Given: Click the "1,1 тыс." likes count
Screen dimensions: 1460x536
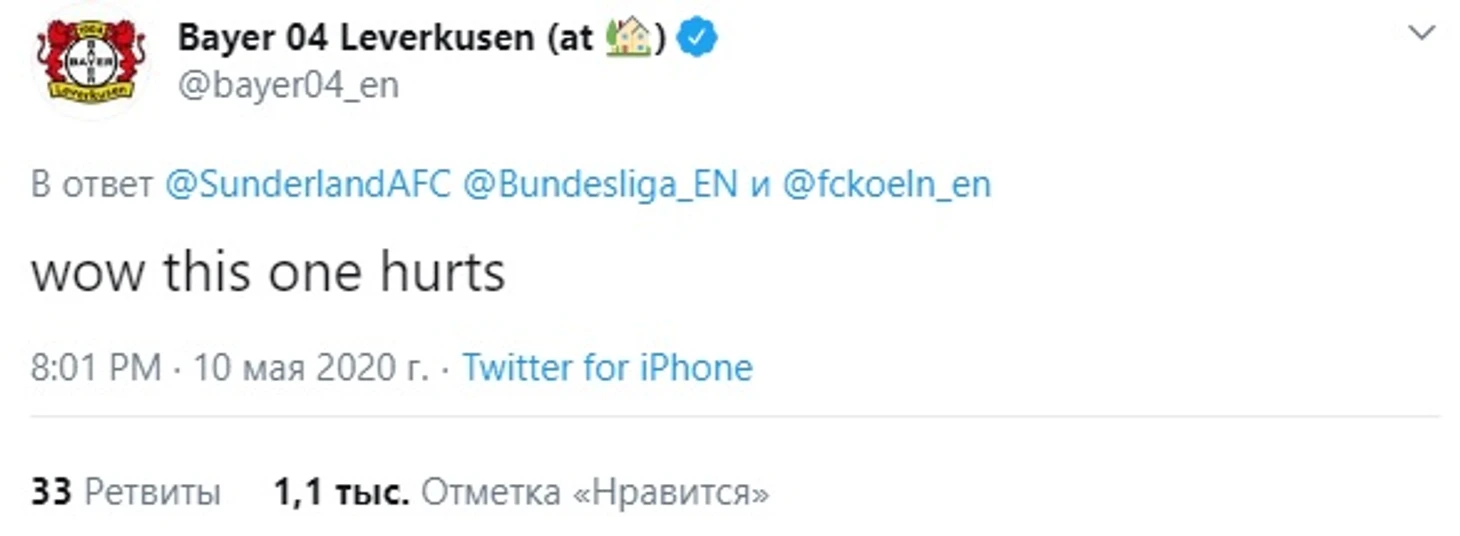Looking at the screenshot, I should tap(341, 492).
